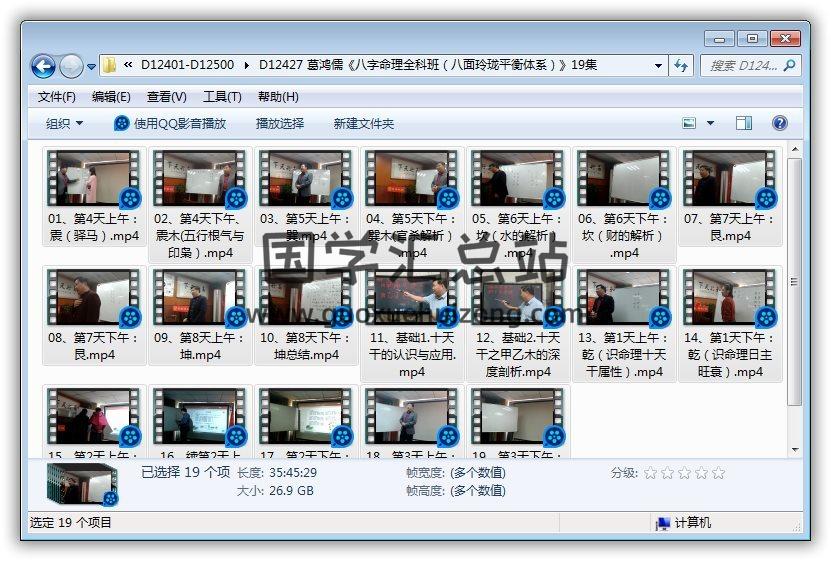Select video 07、第7天上午：艮.mp4

coord(730,197)
